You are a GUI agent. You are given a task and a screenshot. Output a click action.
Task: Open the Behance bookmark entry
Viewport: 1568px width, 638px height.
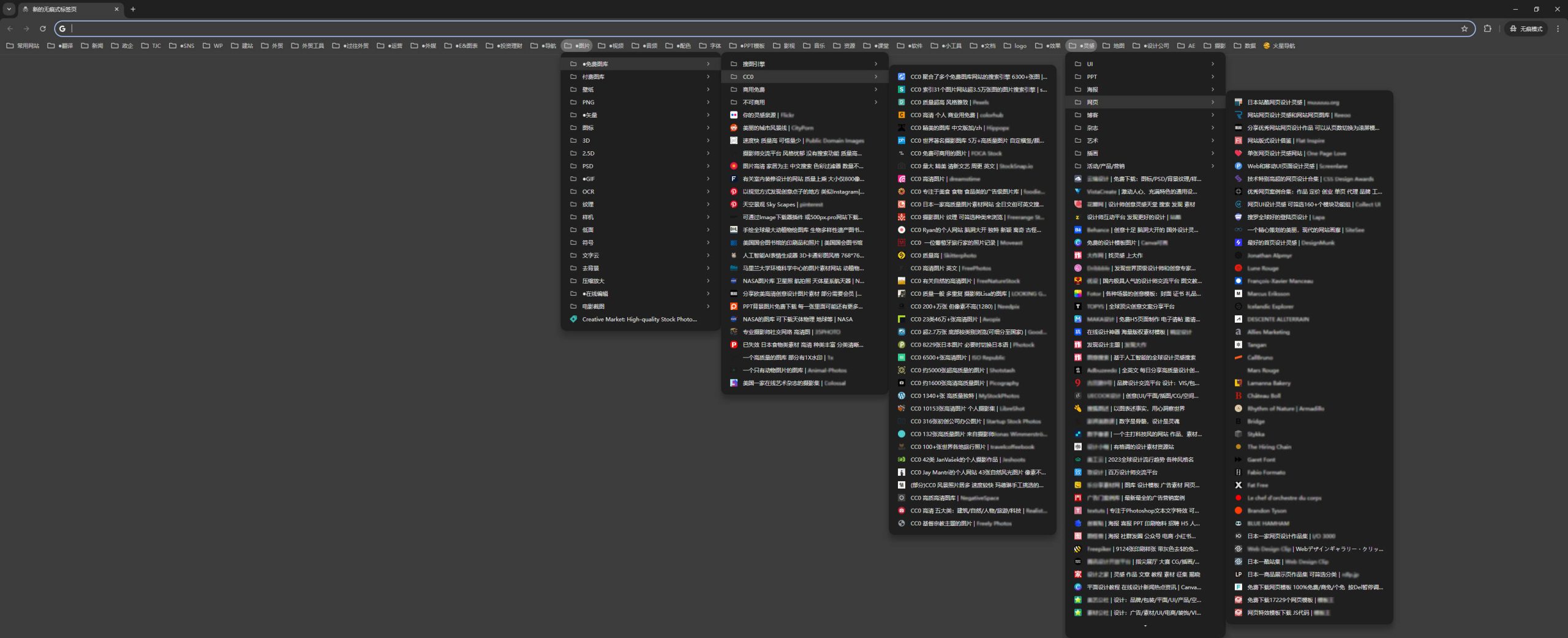(x=1144, y=230)
